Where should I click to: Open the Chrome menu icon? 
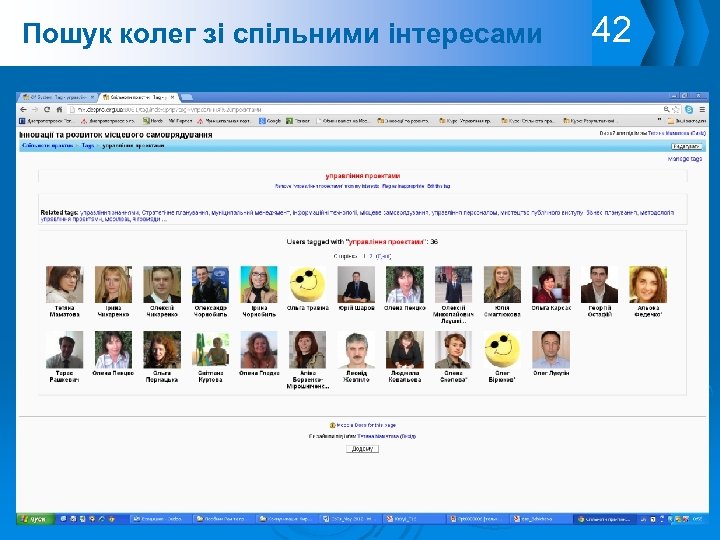702,110
